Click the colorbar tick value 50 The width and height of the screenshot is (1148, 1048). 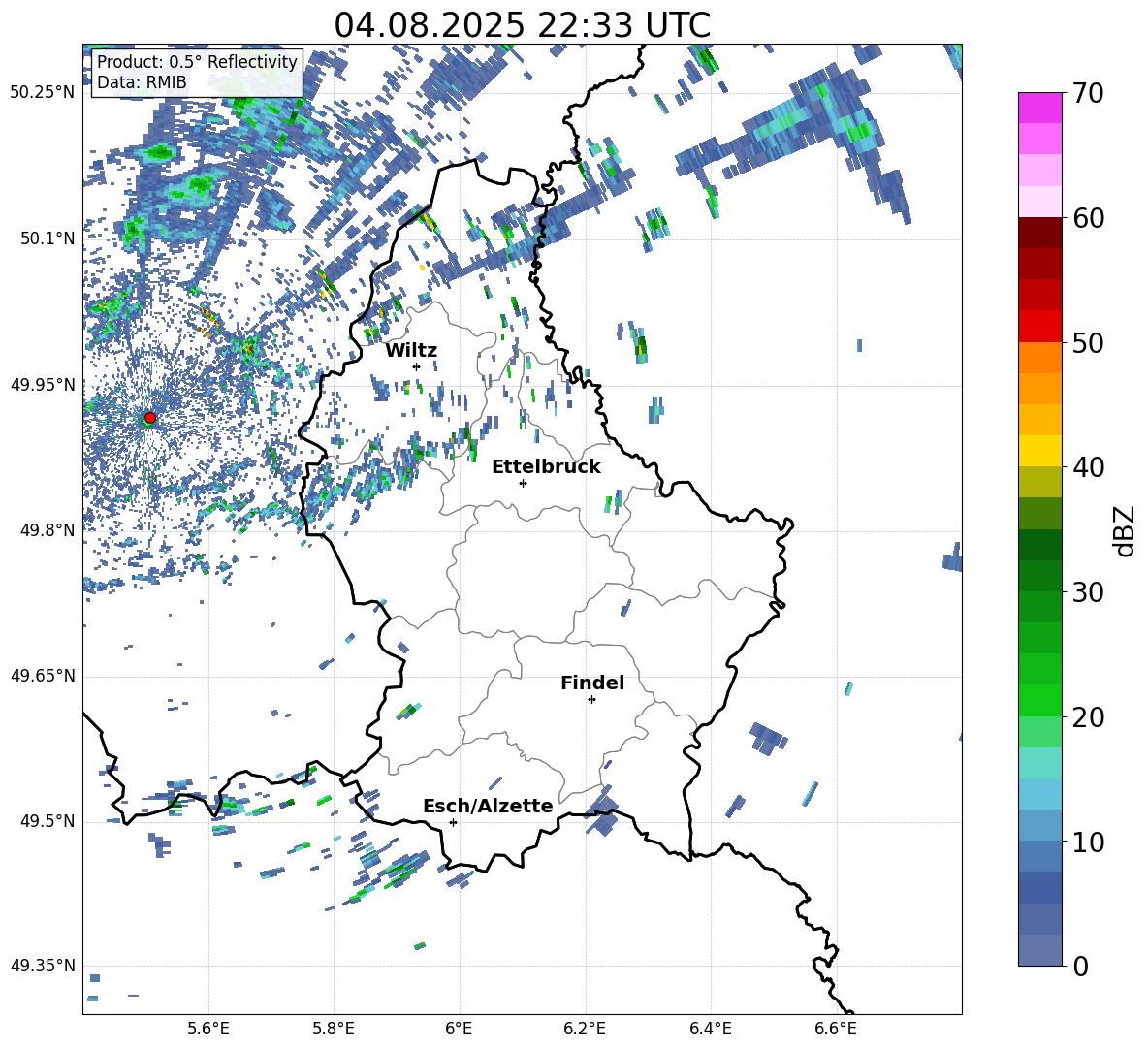click(1089, 342)
